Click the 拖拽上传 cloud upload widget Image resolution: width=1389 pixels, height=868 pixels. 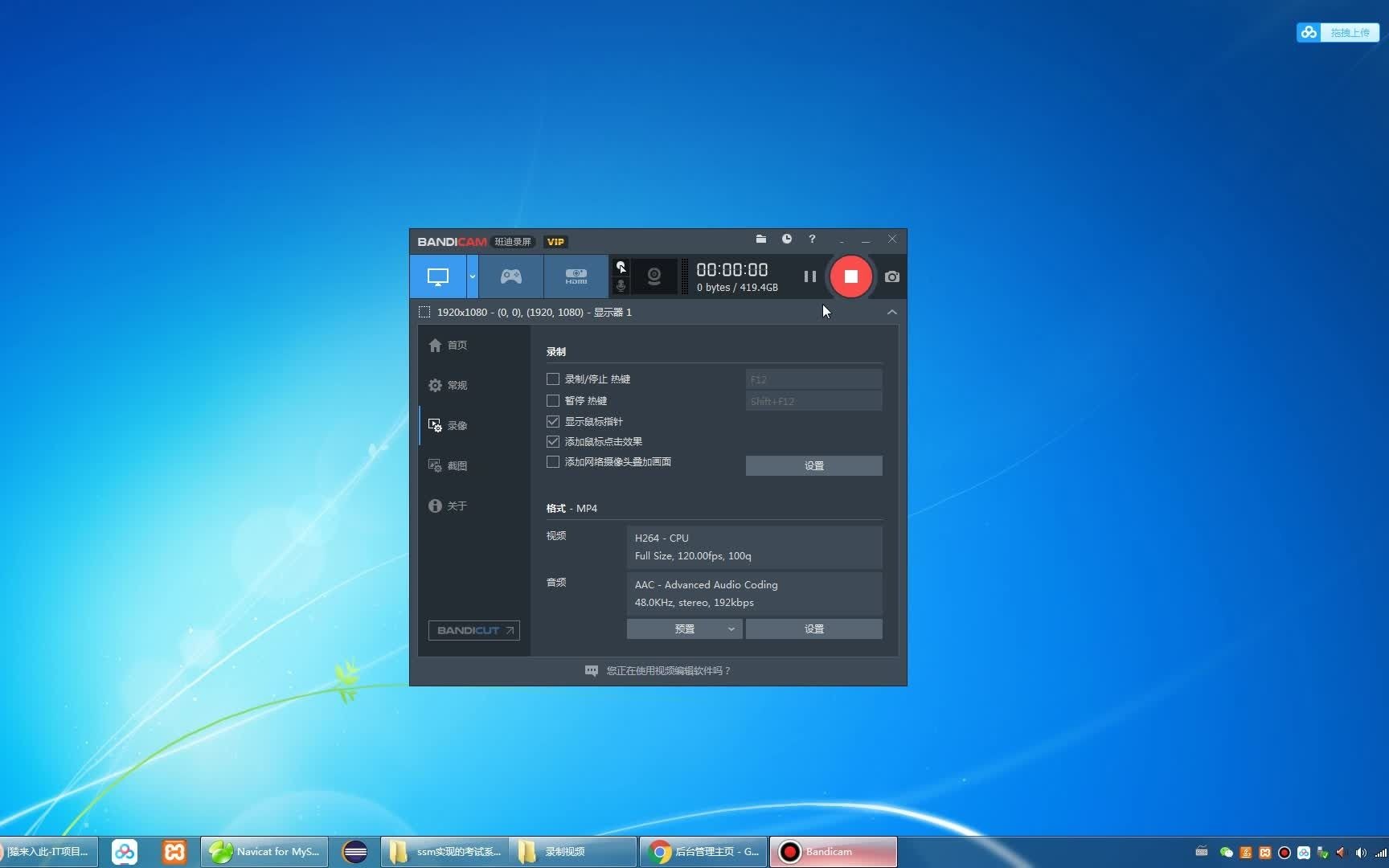pyautogui.click(x=1338, y=32)
